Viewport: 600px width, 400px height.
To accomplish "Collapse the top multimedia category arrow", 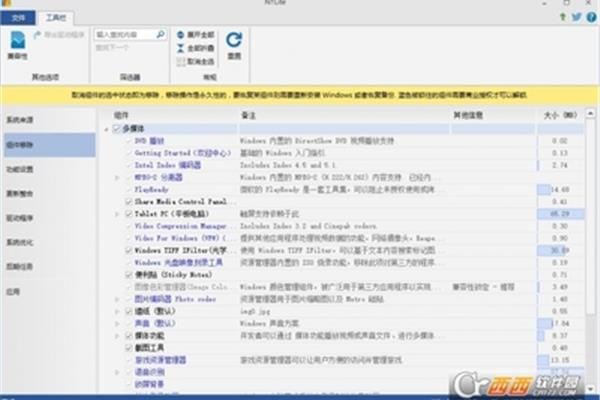I will pyautogui.click(x=106, y=129).
